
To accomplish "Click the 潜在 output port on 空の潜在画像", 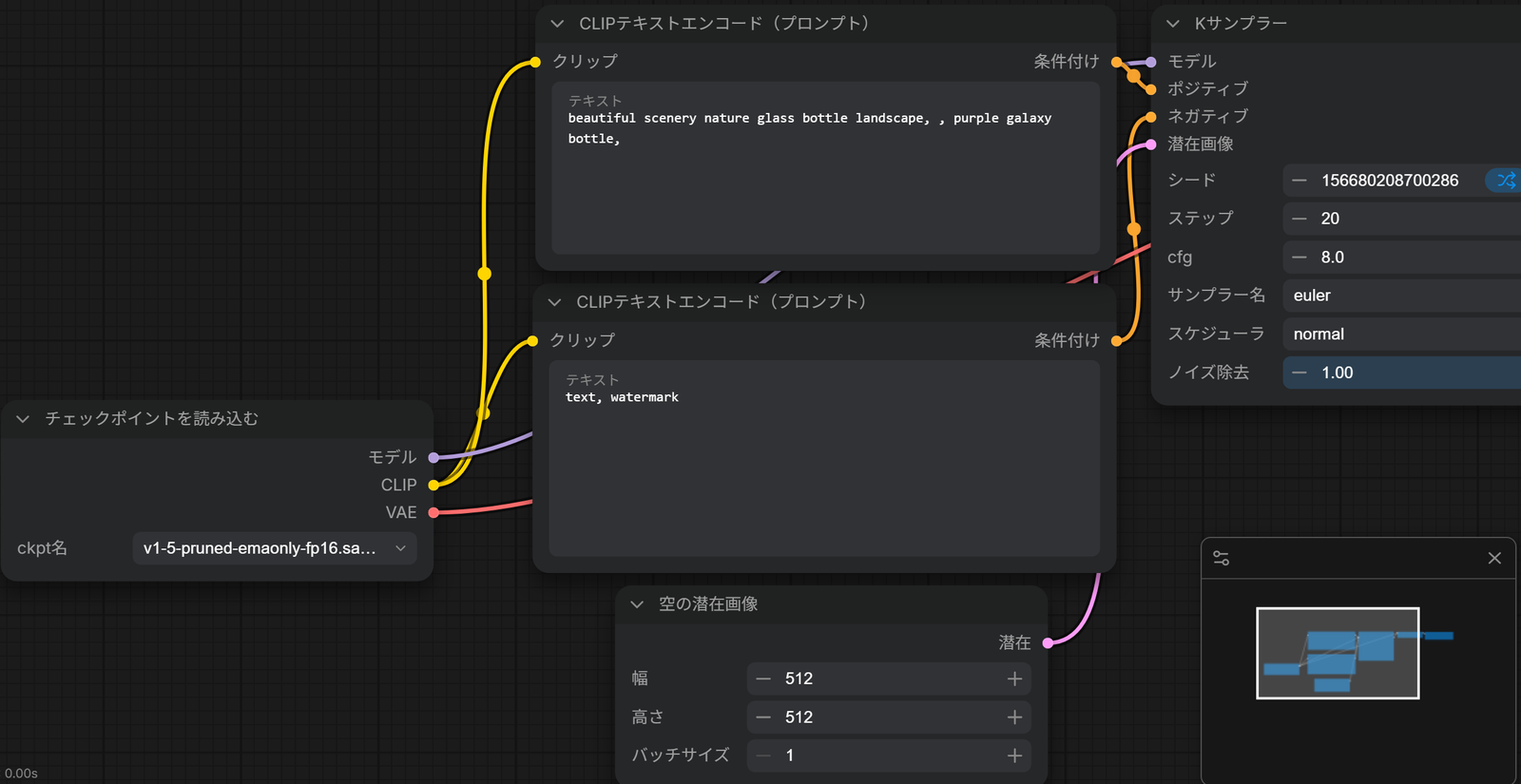I will (1048, 643).
